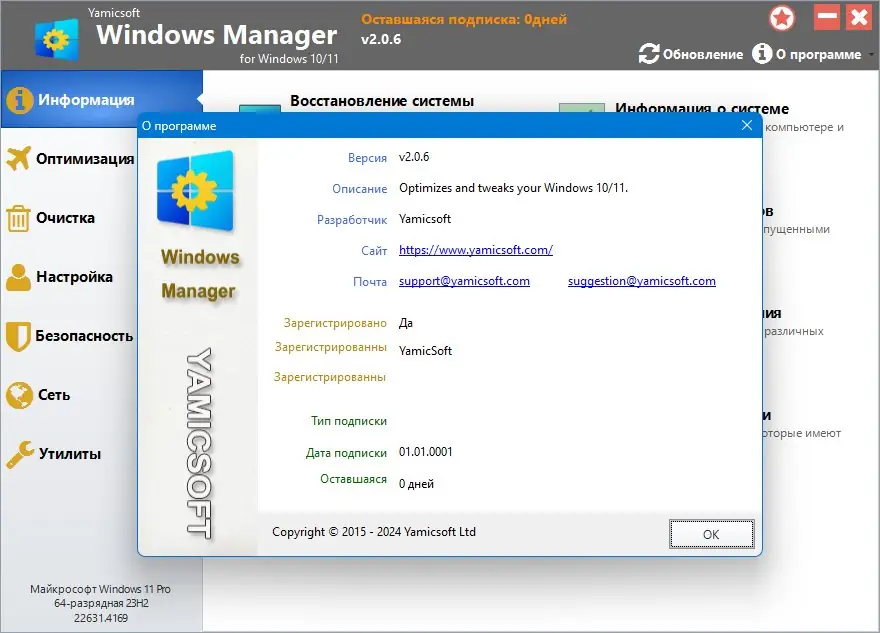Open the Очистка sidebar tab
The height and width of the screenshot is (633, 880).
70,218
